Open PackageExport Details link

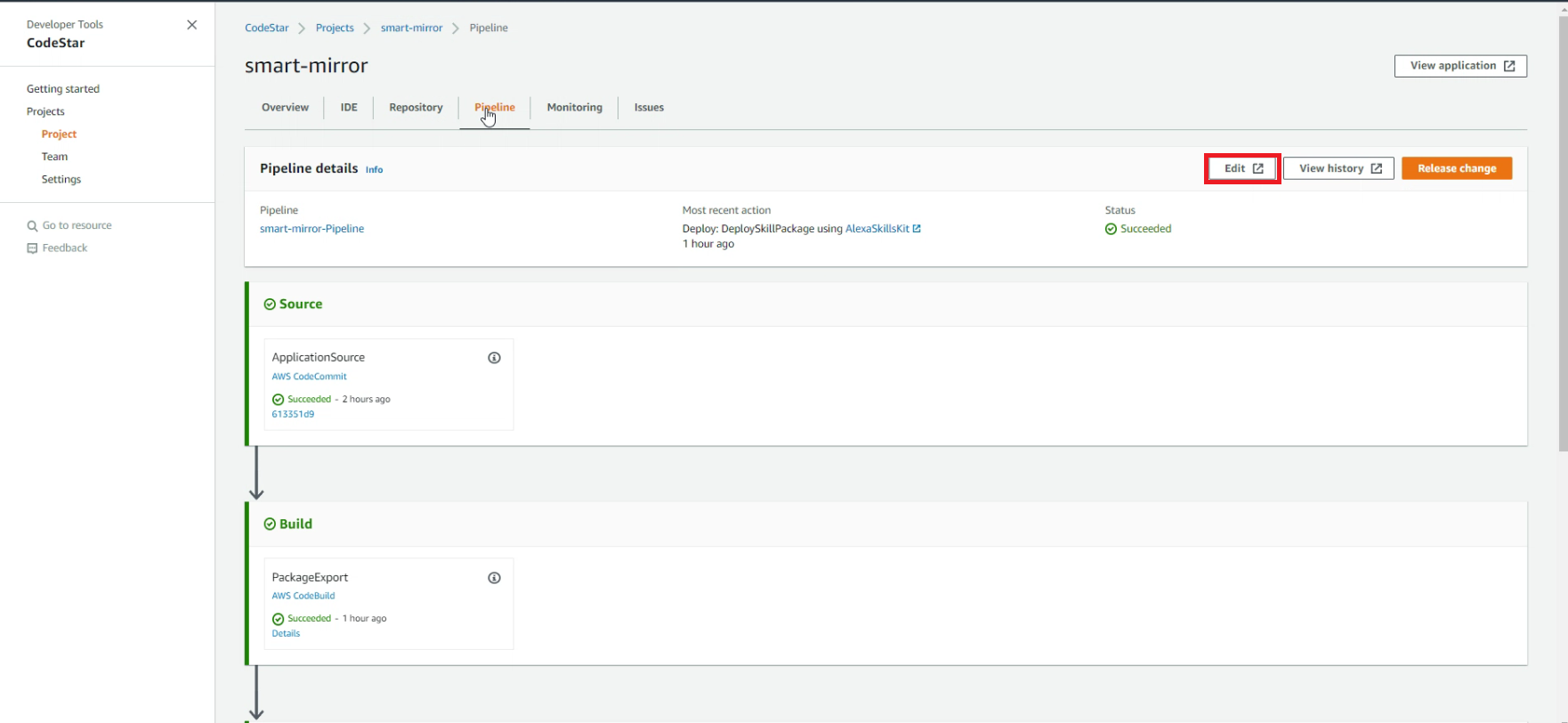(286, 634)
